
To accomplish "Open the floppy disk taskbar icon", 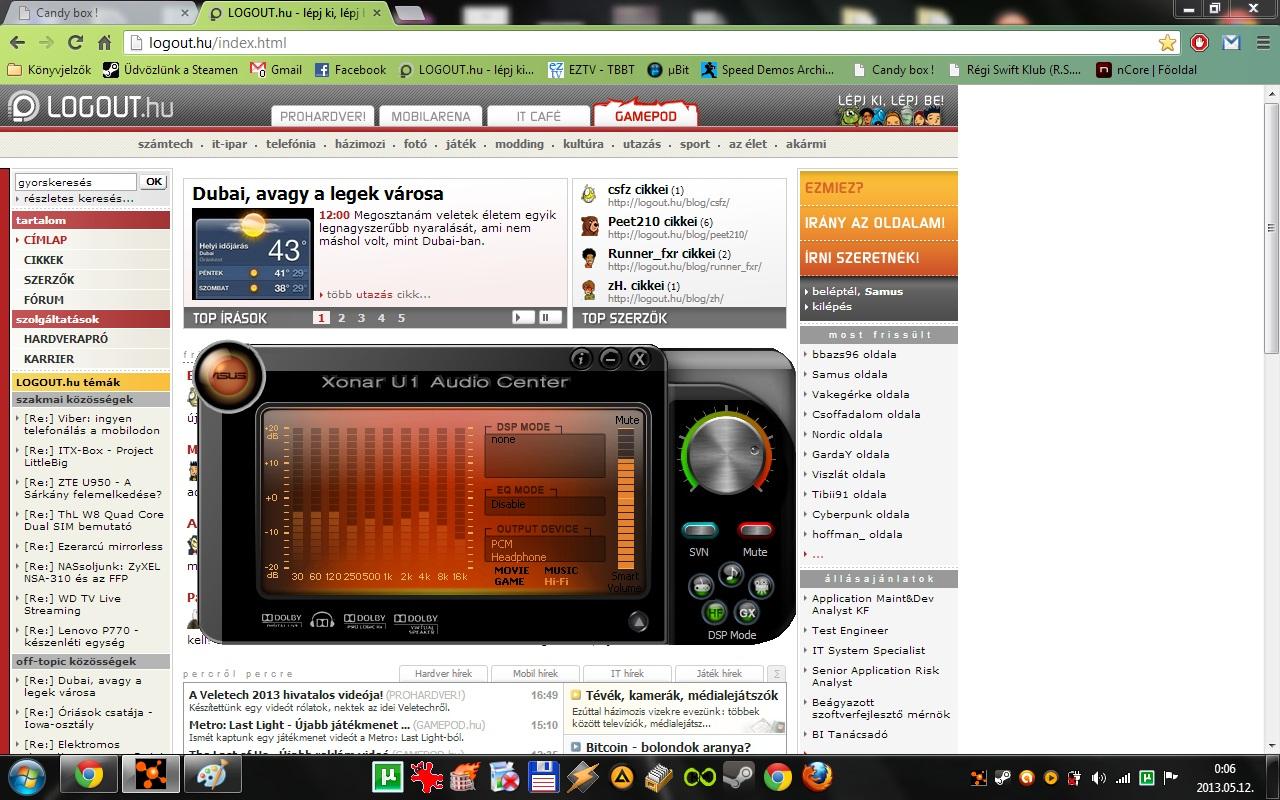I will point(543,776).
